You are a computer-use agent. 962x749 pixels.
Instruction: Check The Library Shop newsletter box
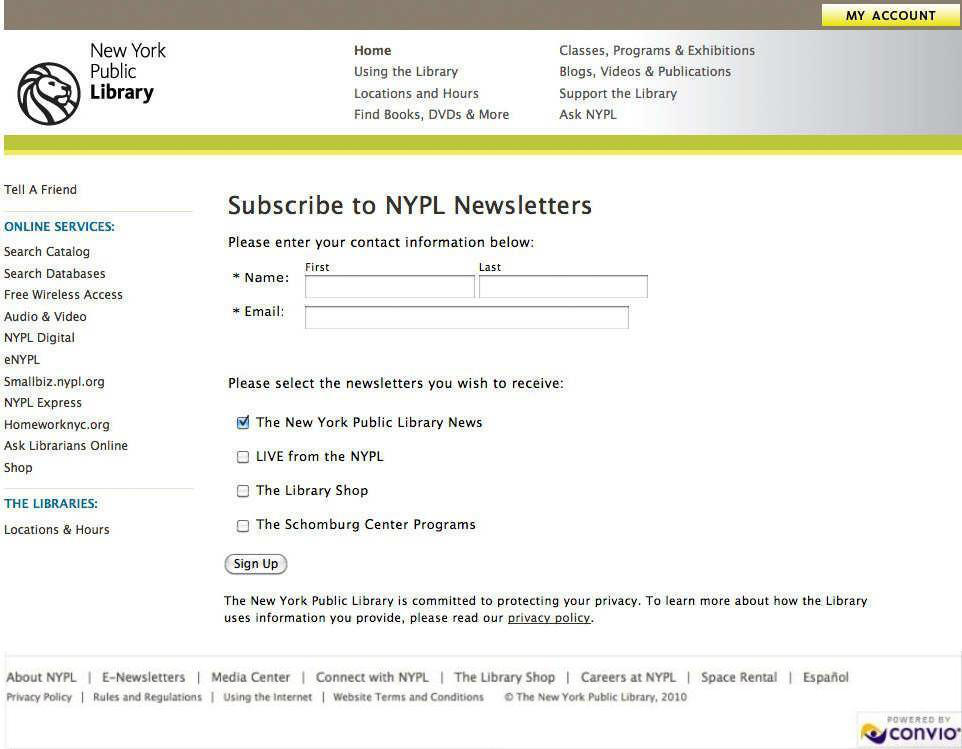(243, 491)
